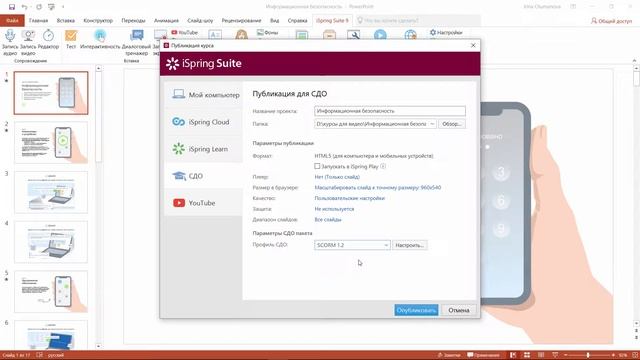The width and height of the screenshot is (640, 360).
Task: Enable Запускать в iSpring Play checkbox
Action: click(317, 166)
